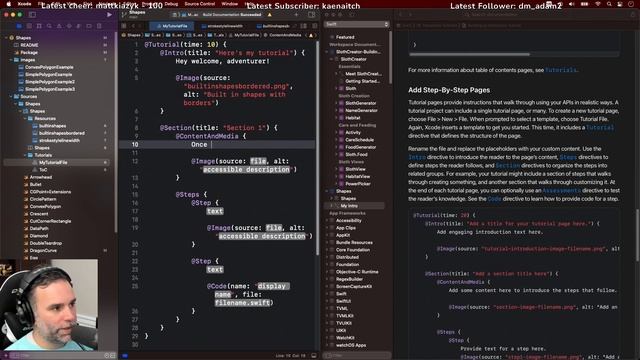Open the Tutorial directive link

[x=600, y=127]
